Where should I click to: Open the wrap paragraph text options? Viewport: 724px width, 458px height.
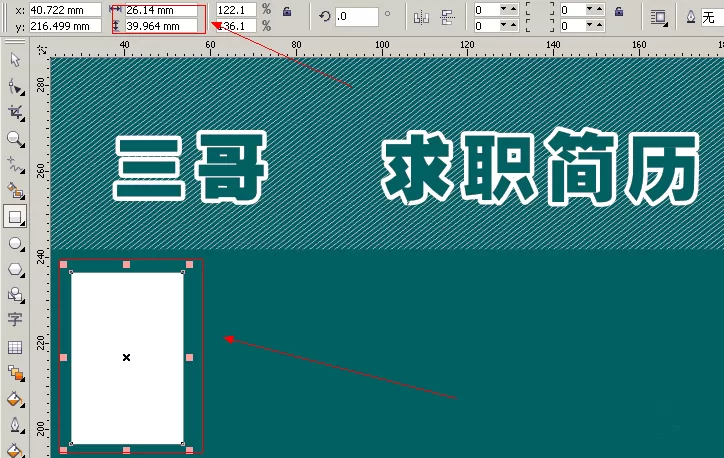[x=658, y=18]
